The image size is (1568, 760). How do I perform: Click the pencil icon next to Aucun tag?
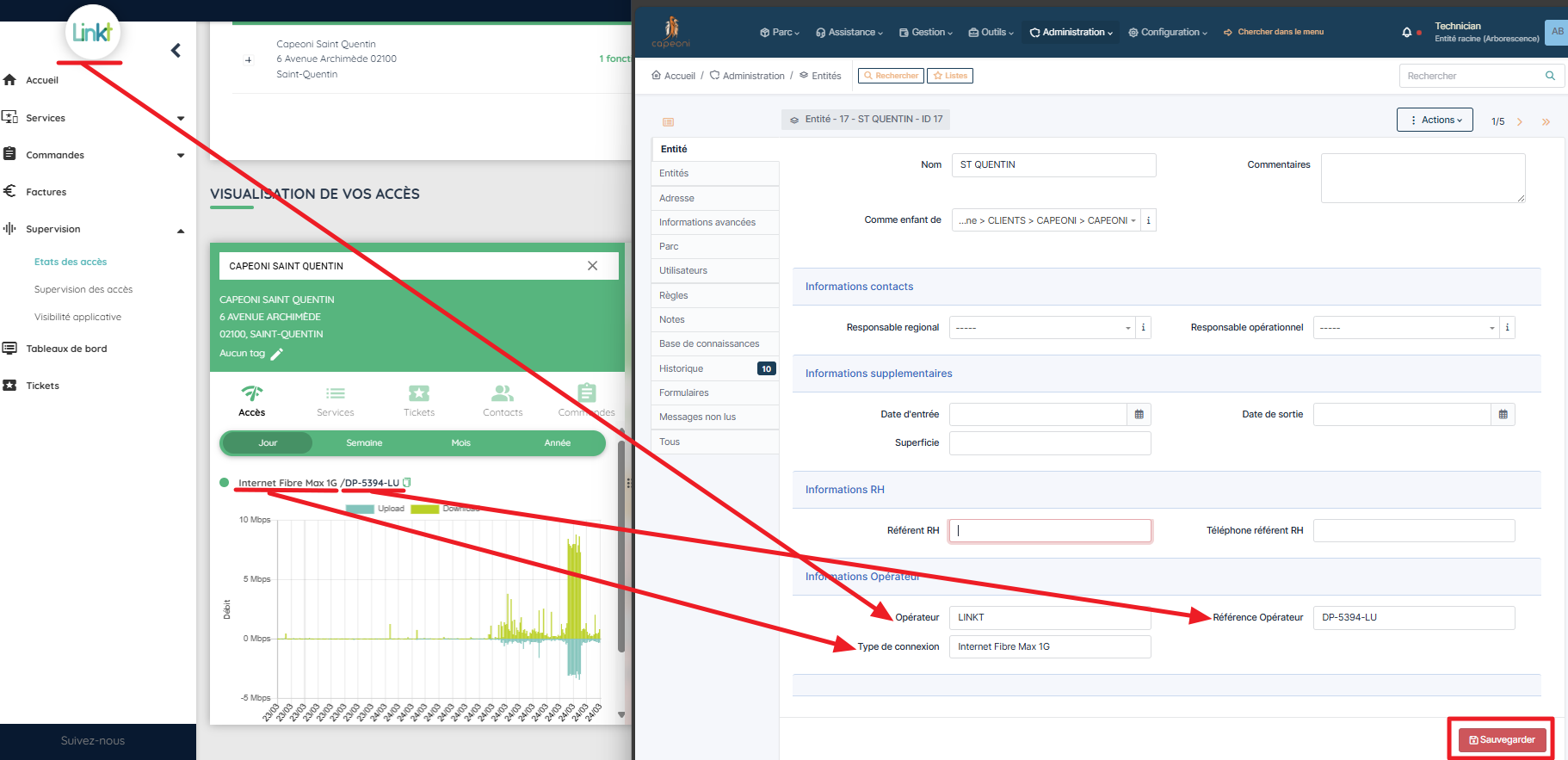point(277,354)
